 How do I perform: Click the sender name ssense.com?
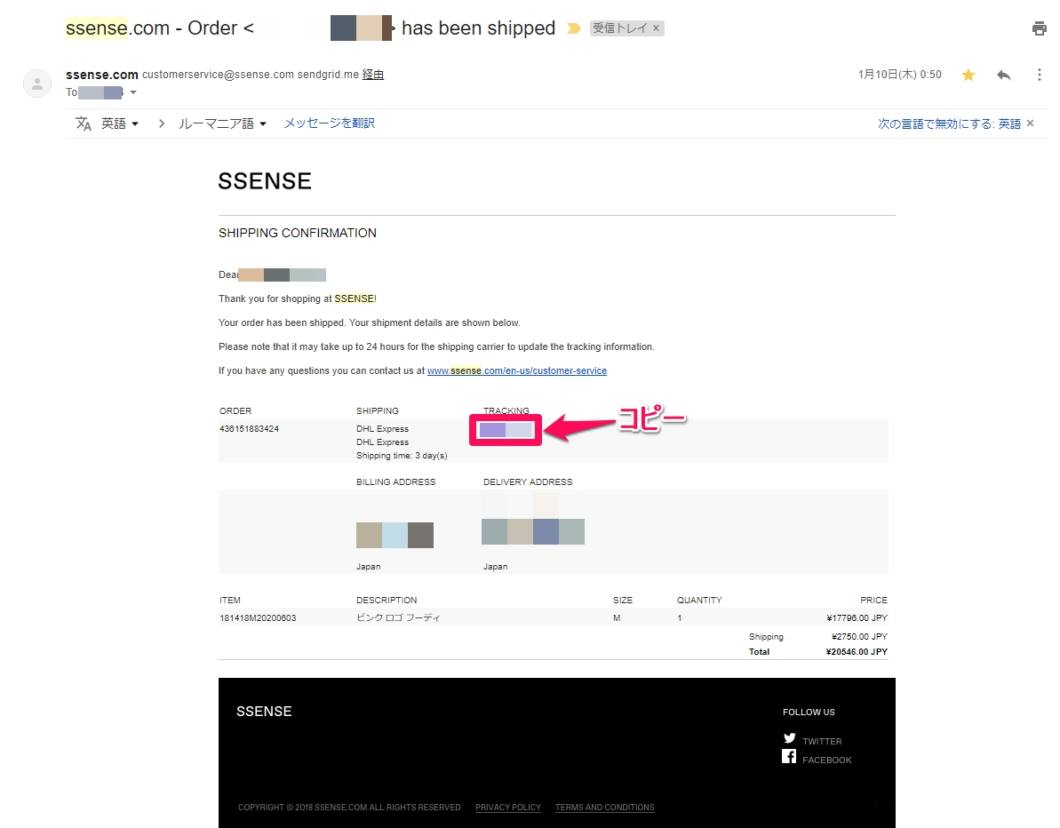pyautogui.click(x=102, y=74)
